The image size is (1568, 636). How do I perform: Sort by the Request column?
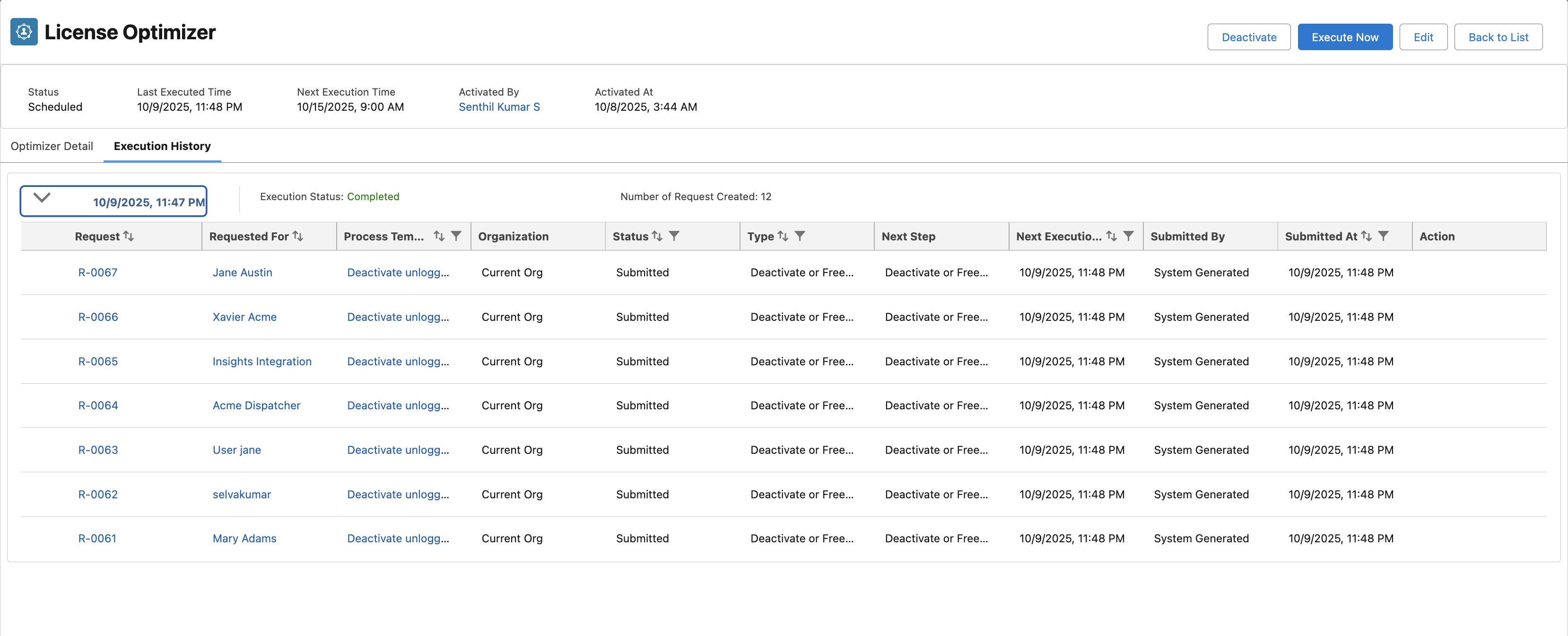coord(129,236)
